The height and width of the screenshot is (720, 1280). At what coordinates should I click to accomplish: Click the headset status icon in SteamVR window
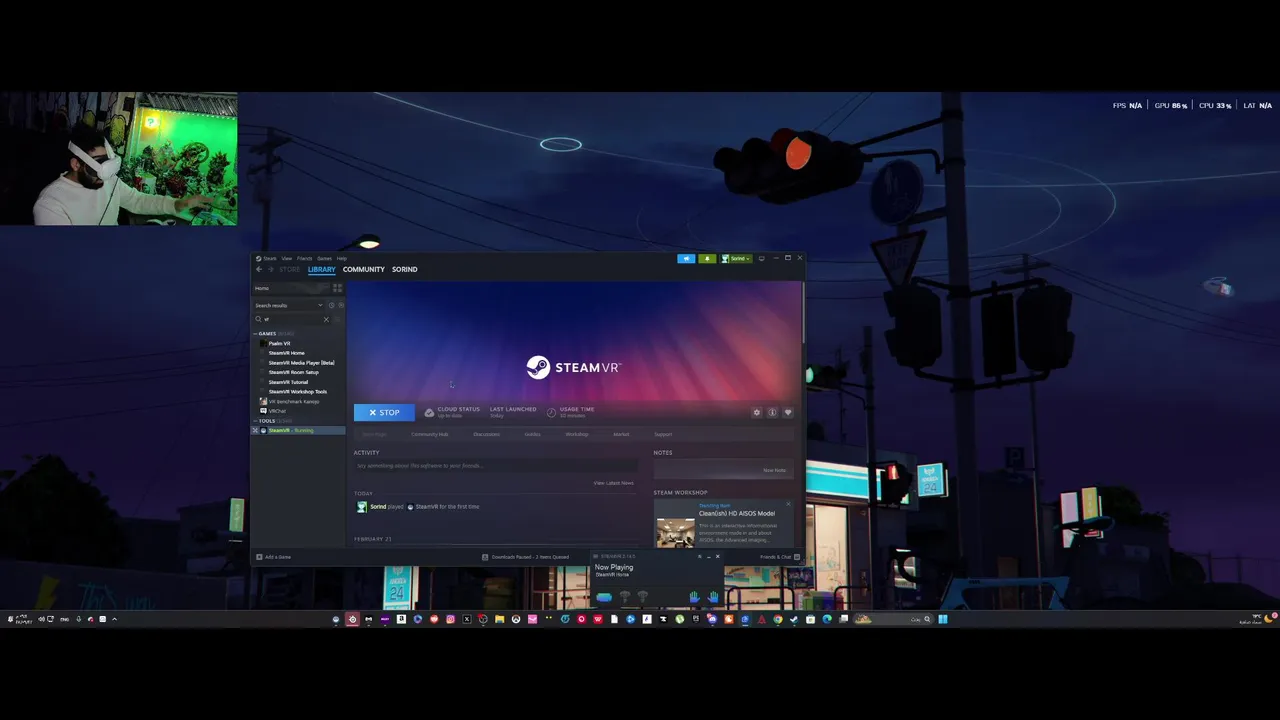pyautogui.click(x=604, y=597)
